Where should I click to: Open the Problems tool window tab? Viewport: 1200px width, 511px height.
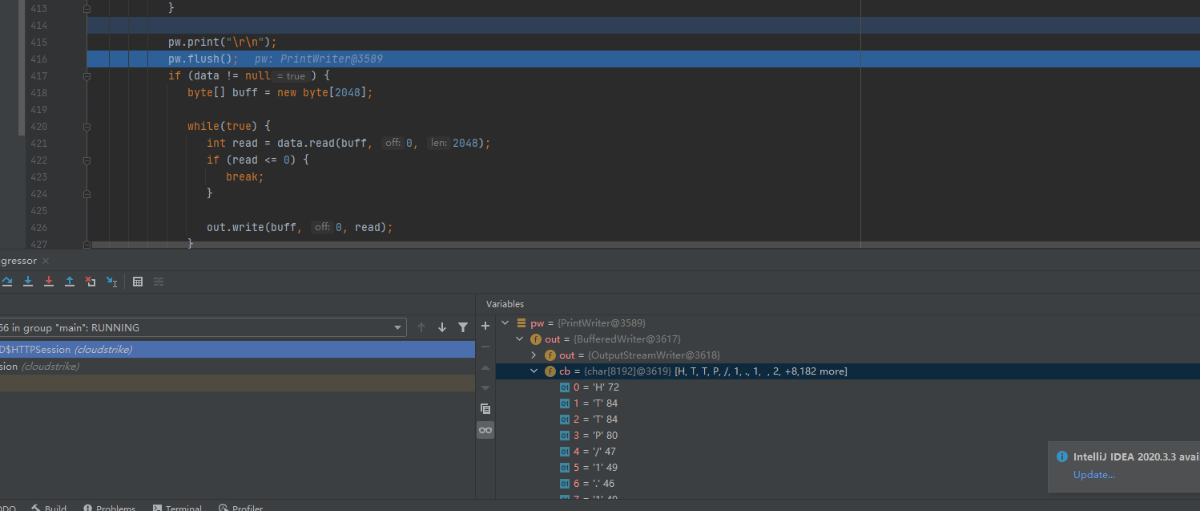(109, 508)
